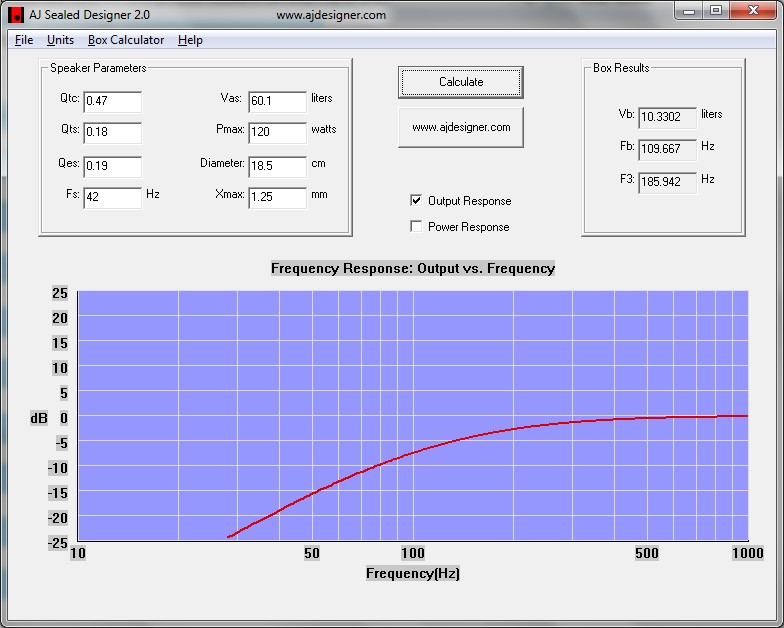The image size is (784, 628).
Task: Focus the Fs frequency field
Action: point(112,197)
